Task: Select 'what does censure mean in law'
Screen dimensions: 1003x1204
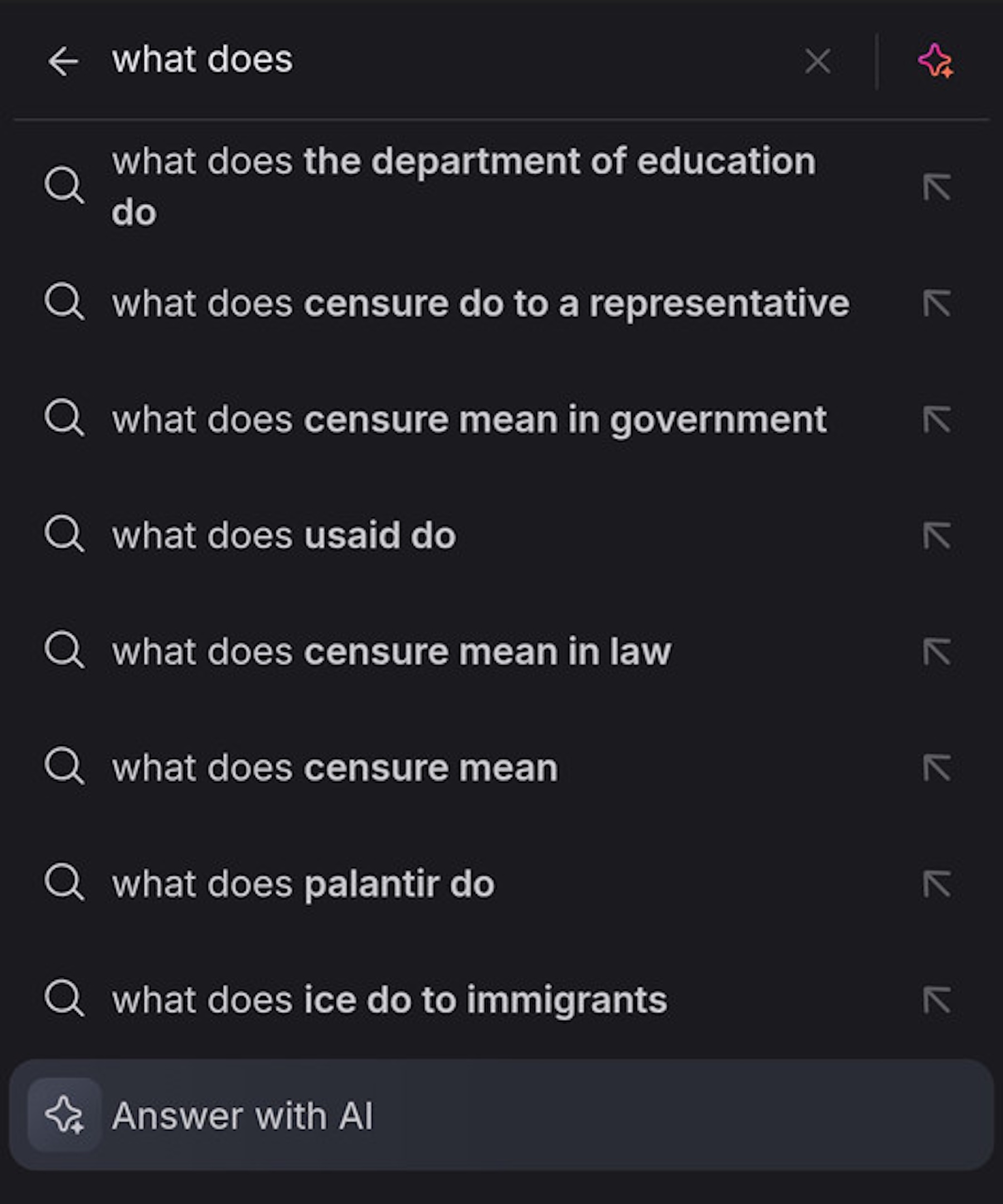Action: coord(391,652)
